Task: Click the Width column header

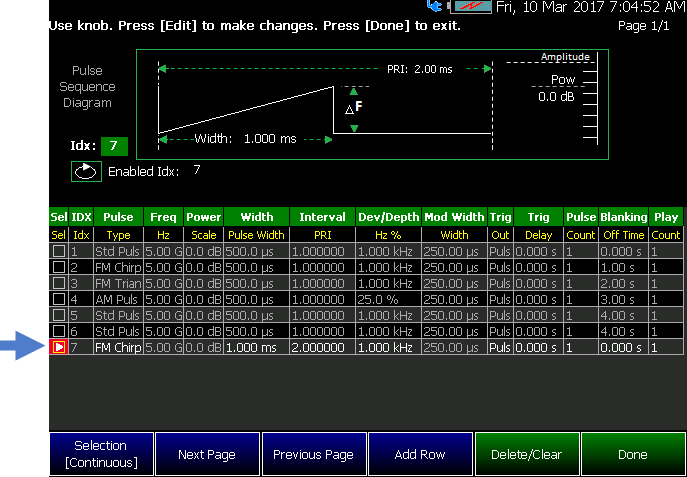Action: click(x=257, y=226)
